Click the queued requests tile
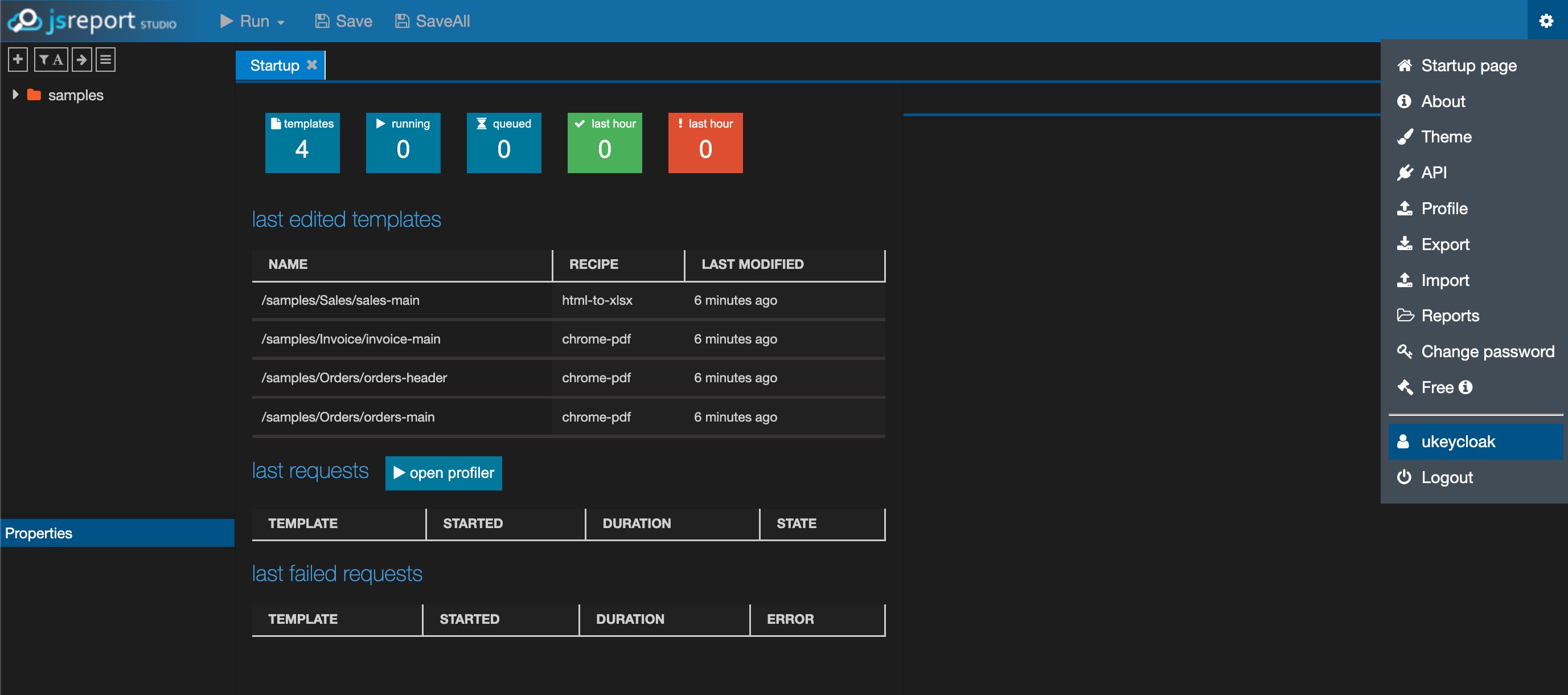 (x=504, y=143)
